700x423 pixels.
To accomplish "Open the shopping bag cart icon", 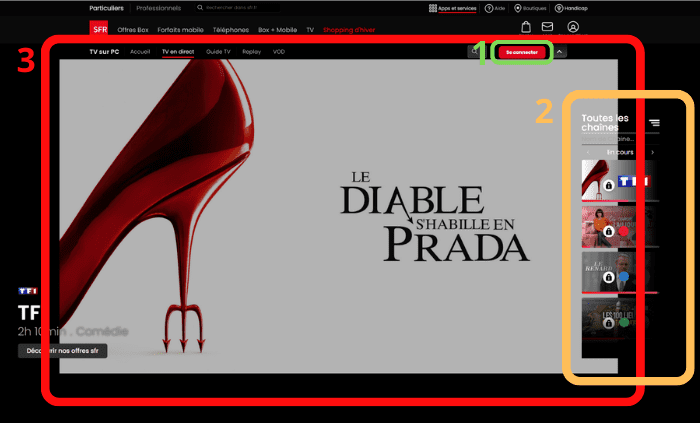I will coord(526,27).
